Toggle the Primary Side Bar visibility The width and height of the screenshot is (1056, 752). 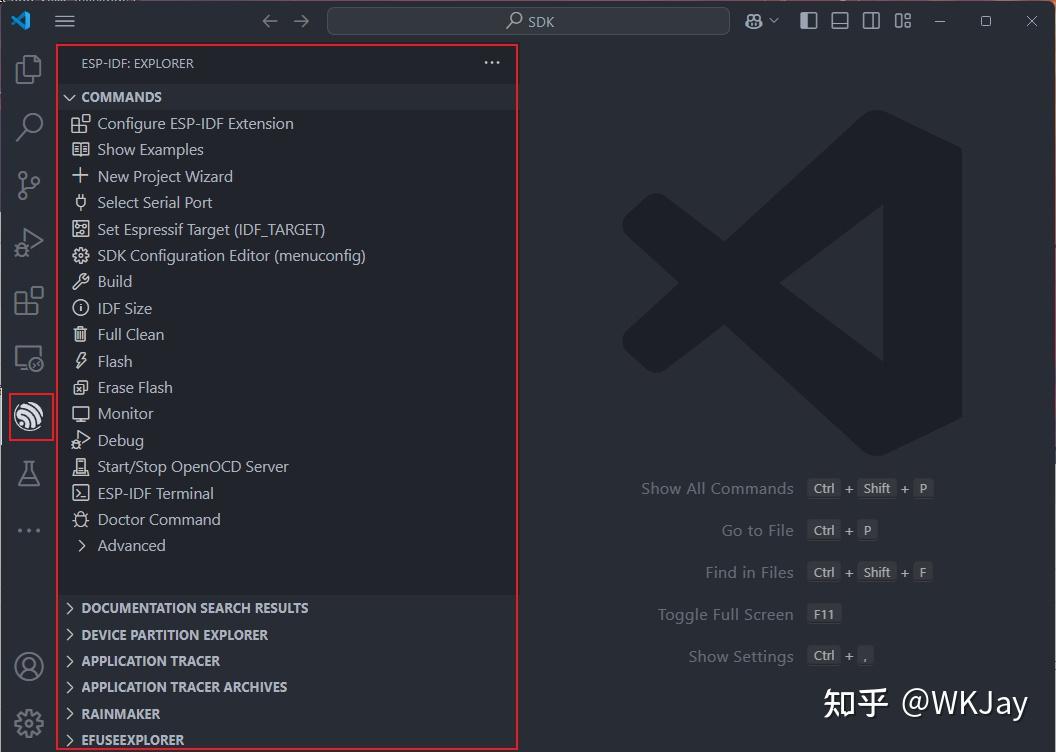808,20
